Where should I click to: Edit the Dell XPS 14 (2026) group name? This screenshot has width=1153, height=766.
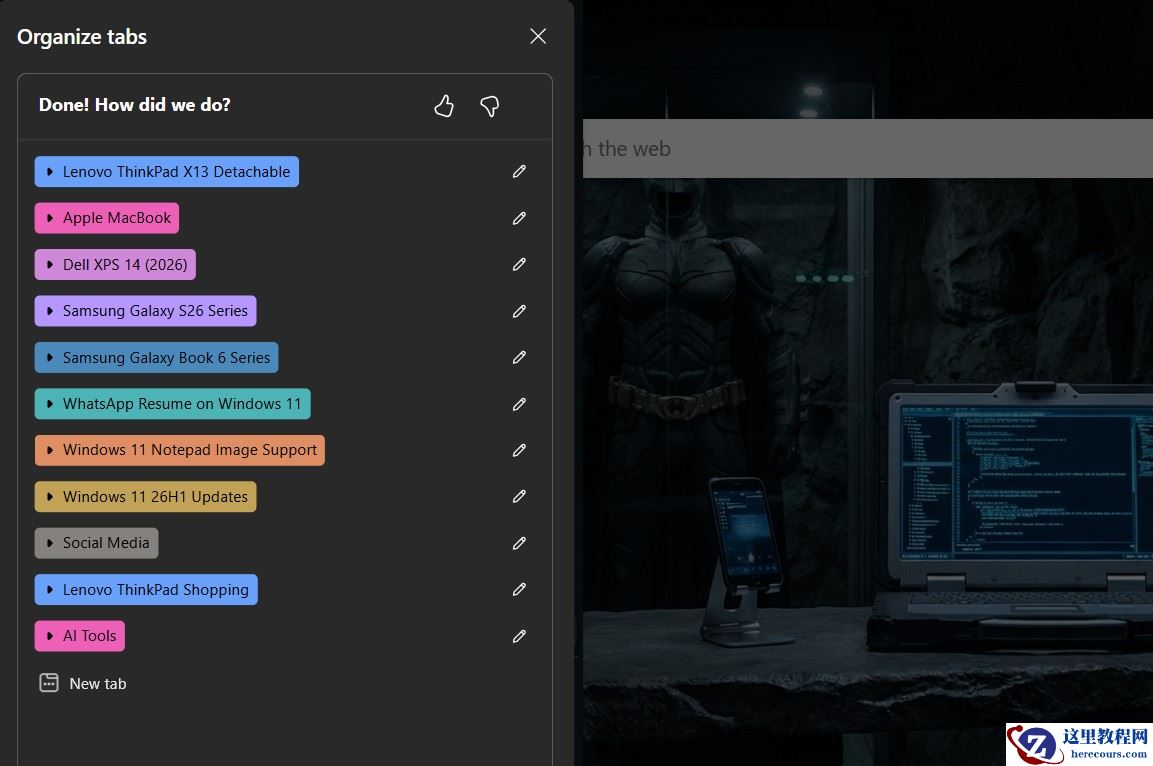tap(519, 264)
